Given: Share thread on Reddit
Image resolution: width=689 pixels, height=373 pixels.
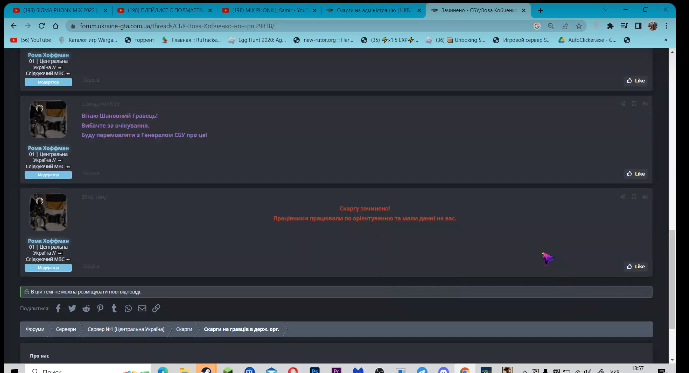Looking at the screenshot, I should pyautogui.click(x=86, y=308).
